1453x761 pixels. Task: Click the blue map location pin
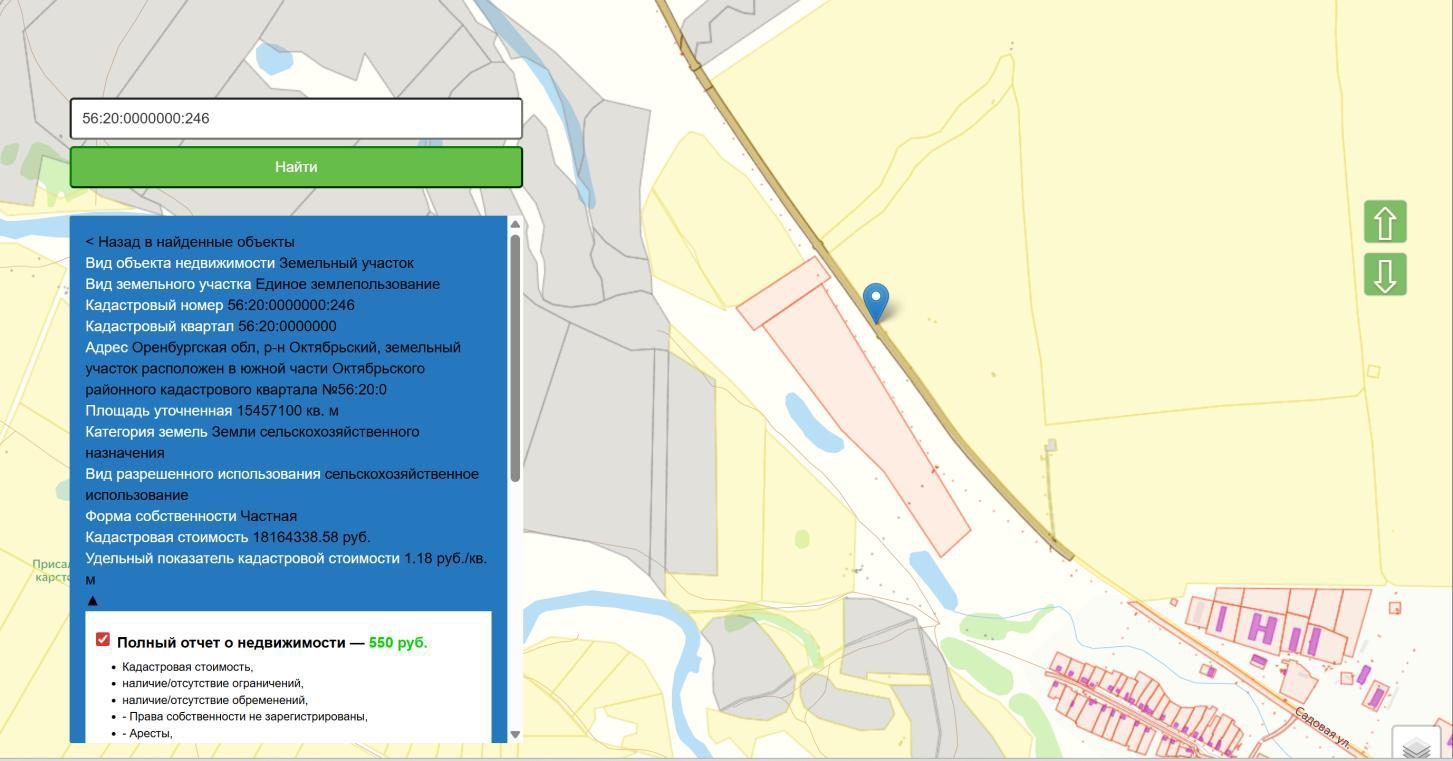(x=876, y=303)
